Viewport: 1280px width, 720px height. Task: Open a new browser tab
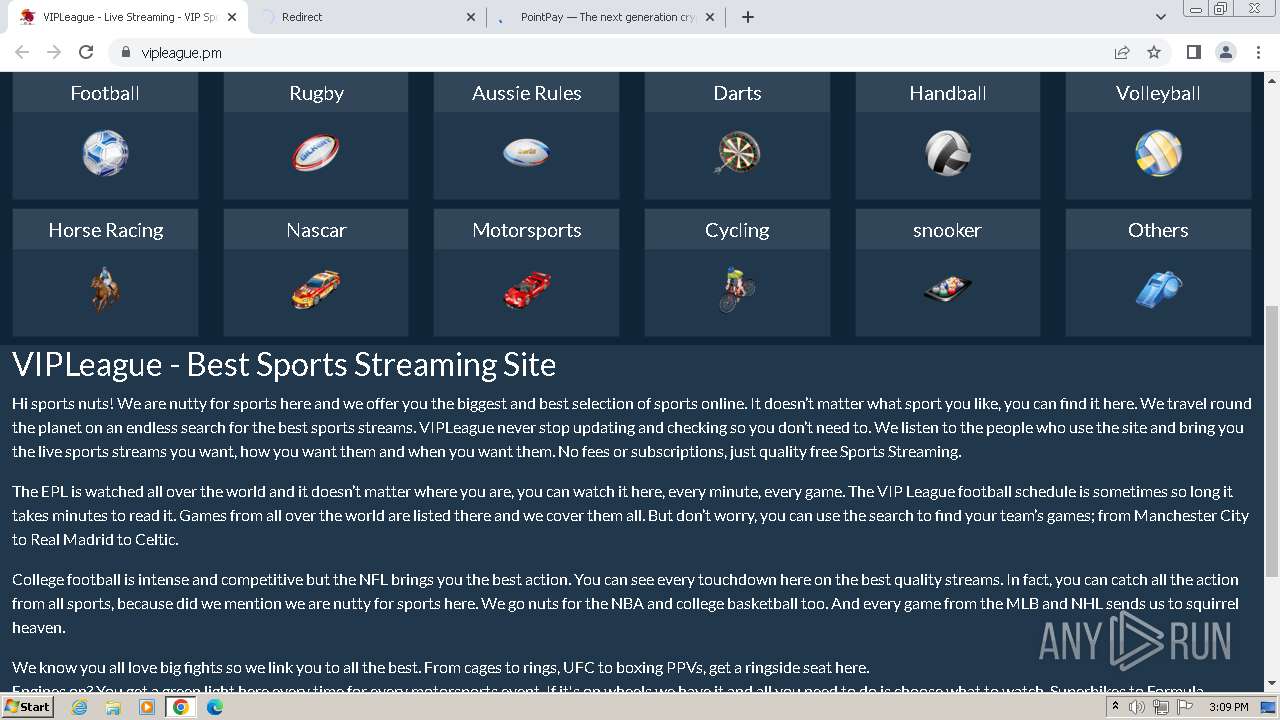click(x=748, y=17)
